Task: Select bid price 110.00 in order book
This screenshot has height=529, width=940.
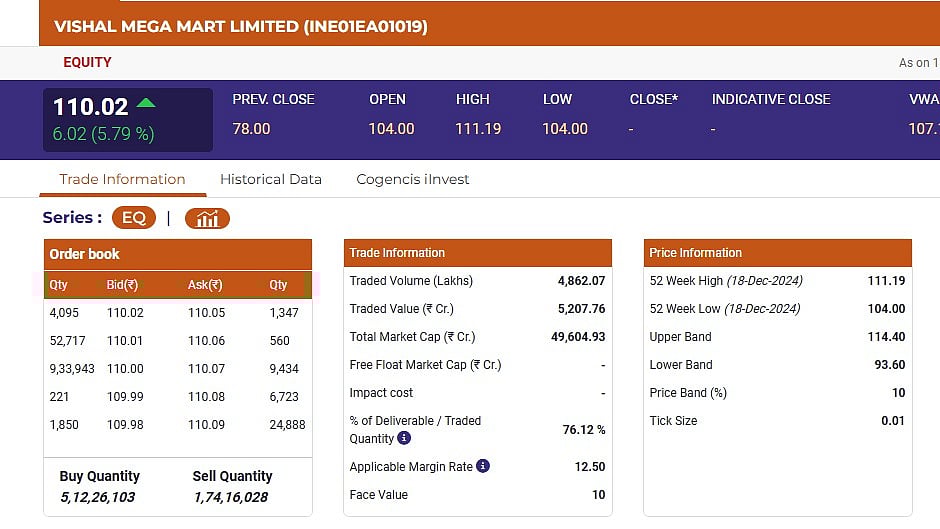Action: click(125, 369)
